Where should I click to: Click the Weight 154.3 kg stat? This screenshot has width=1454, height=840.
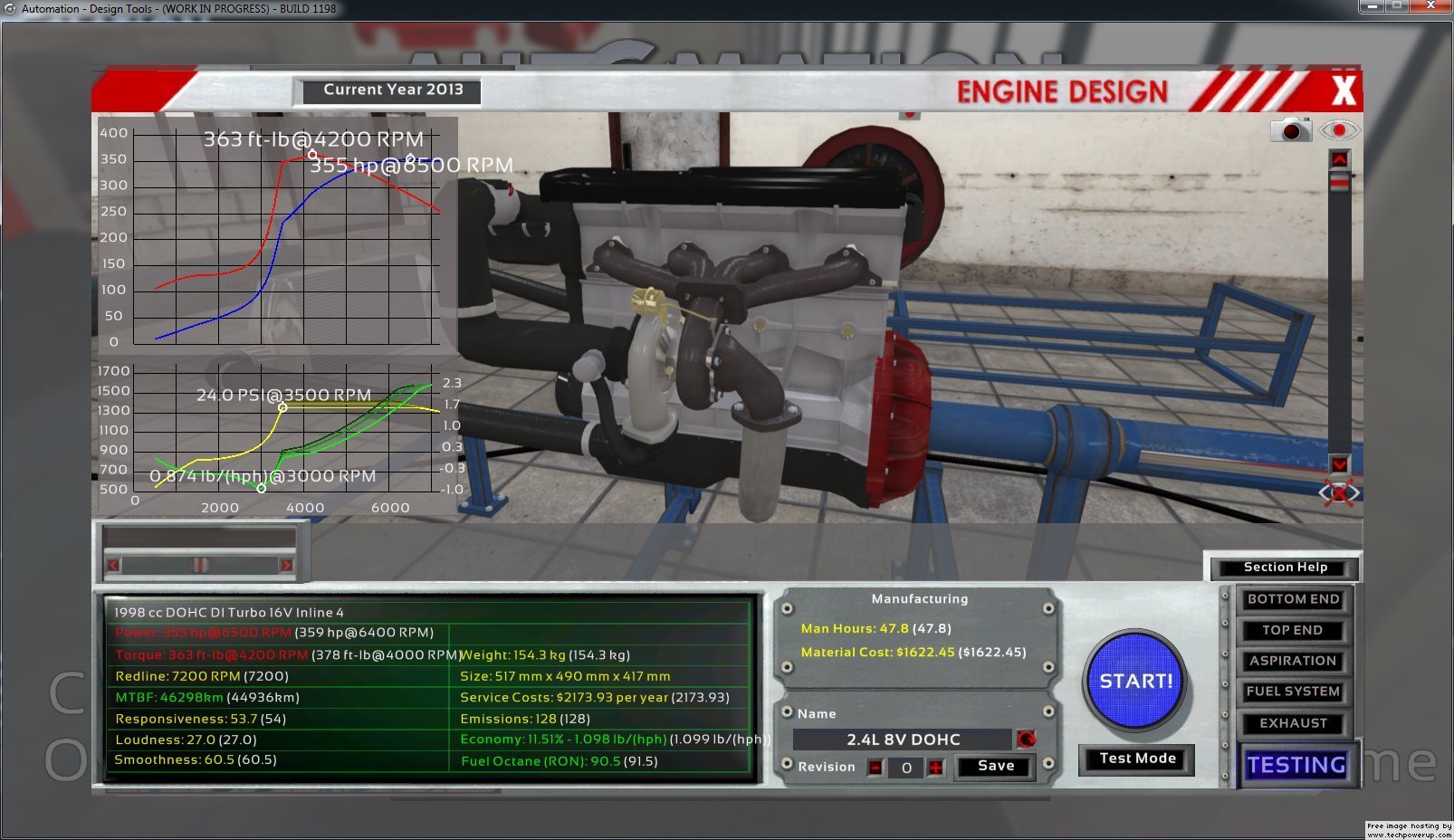click(545, 654)
